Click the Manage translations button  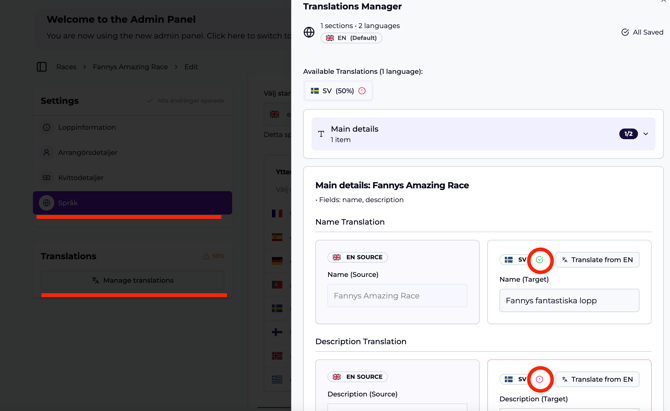point(132,280)
